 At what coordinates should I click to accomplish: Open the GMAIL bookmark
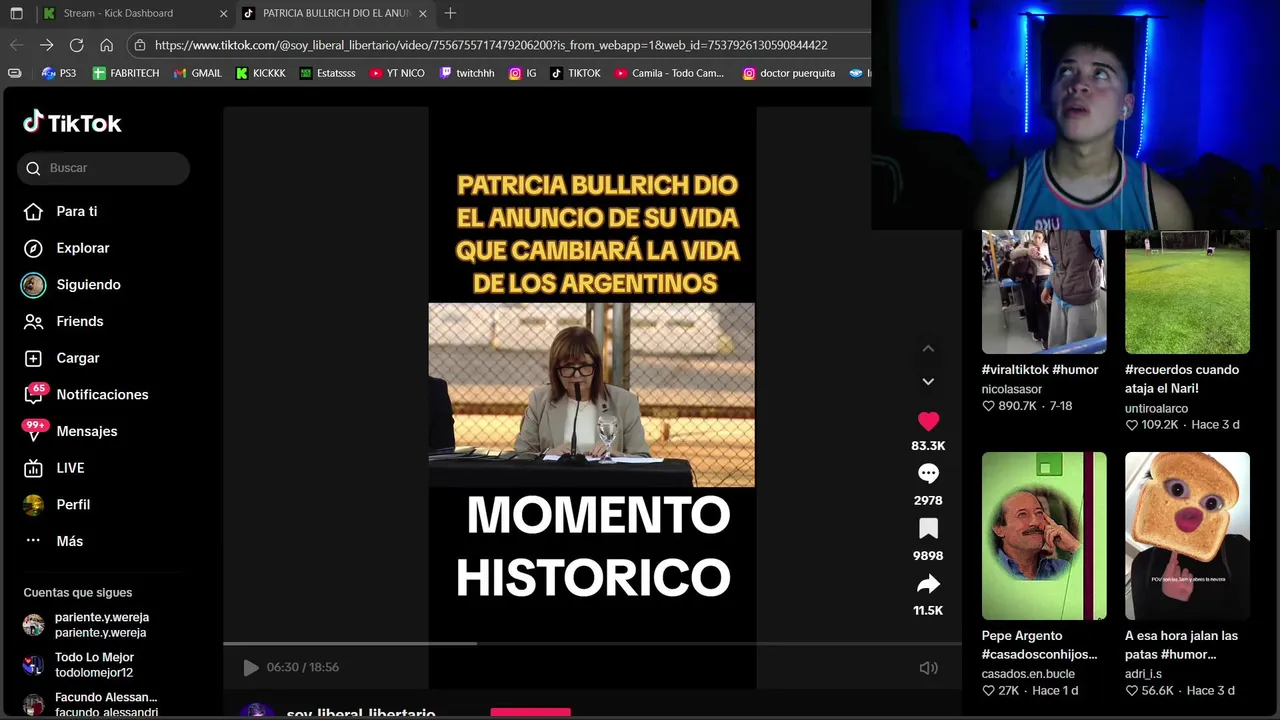point(197,73)
